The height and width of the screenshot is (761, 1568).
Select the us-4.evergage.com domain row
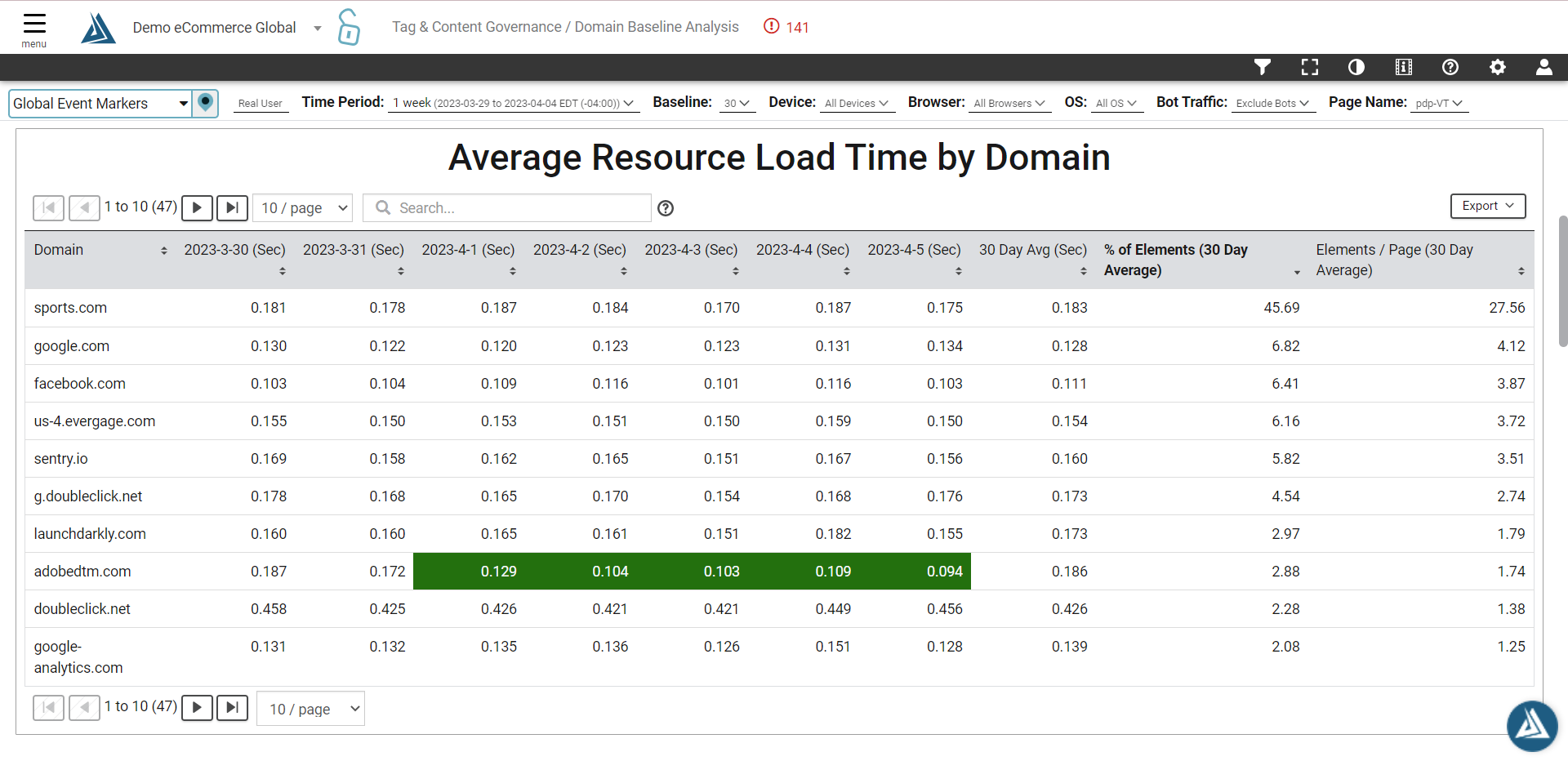(x=779, y=421)
